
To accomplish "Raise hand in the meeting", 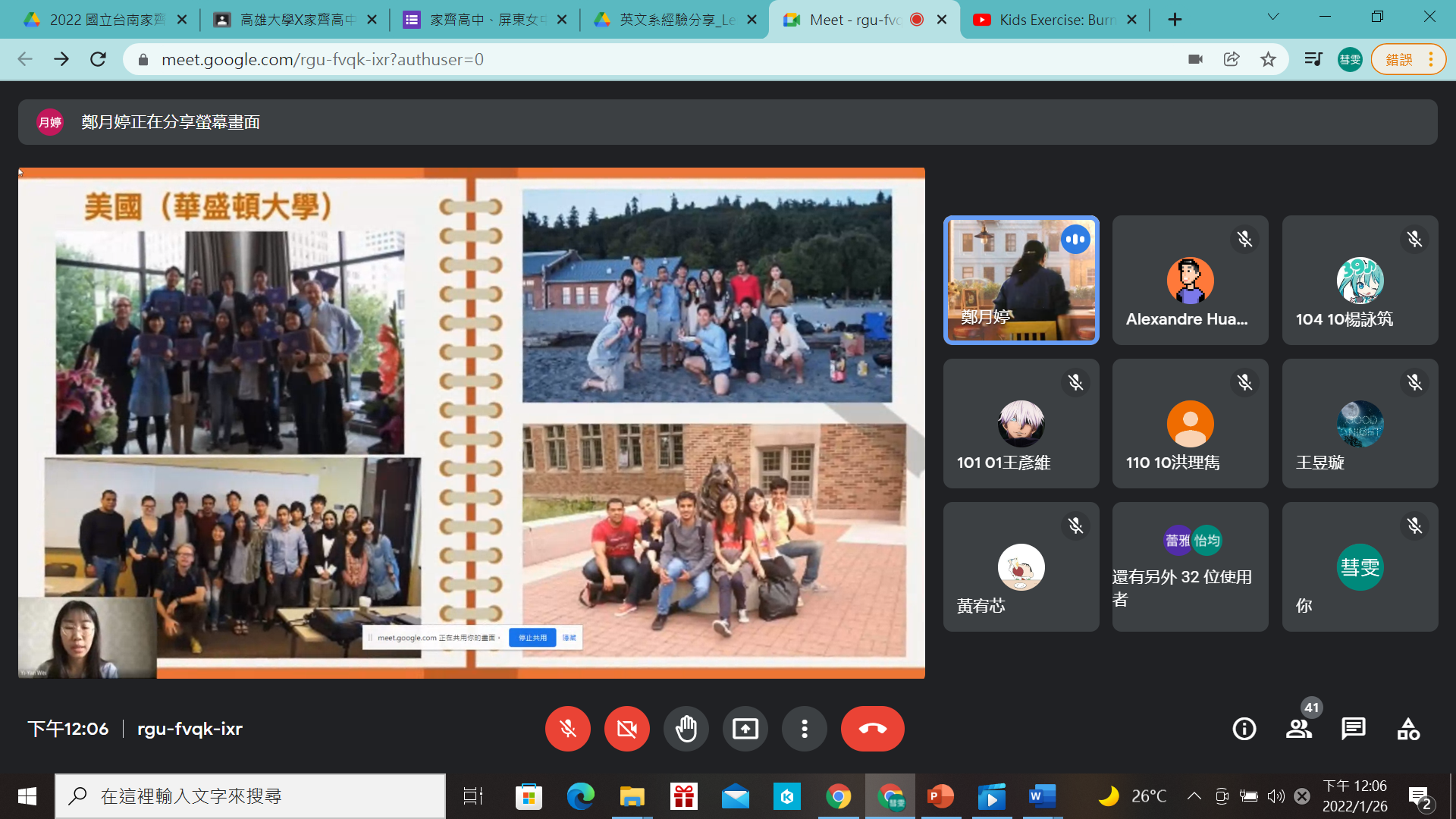I will [686, 729].
